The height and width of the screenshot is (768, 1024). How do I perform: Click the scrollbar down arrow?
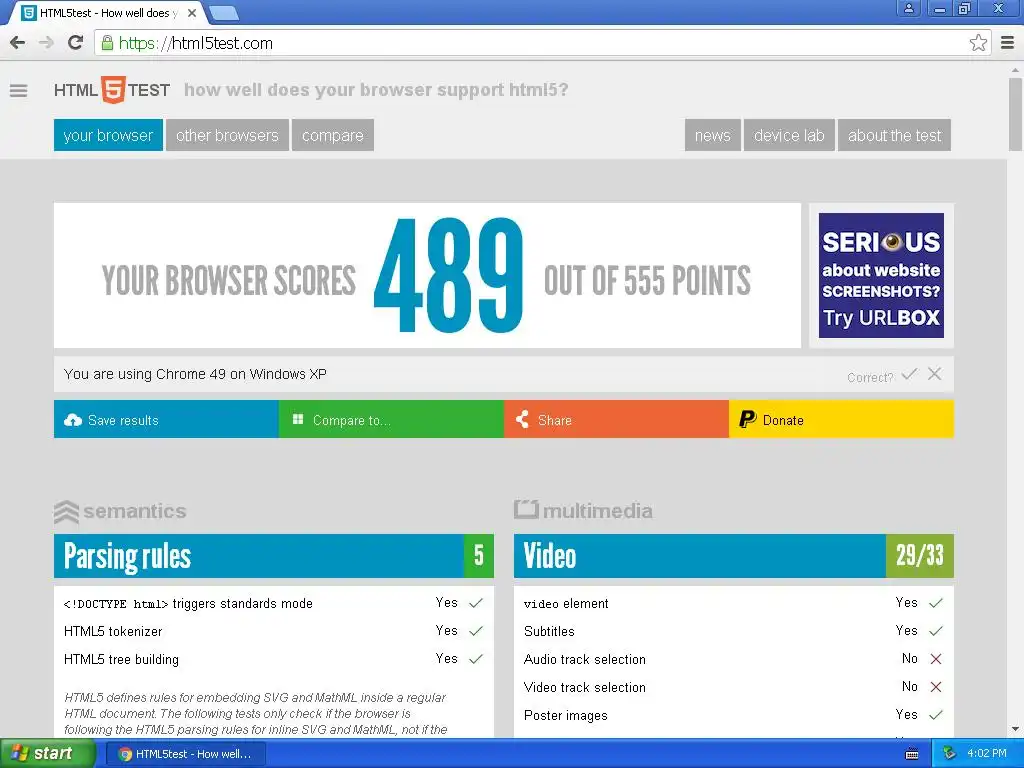pyautogui.click(x=1015, y=729)
